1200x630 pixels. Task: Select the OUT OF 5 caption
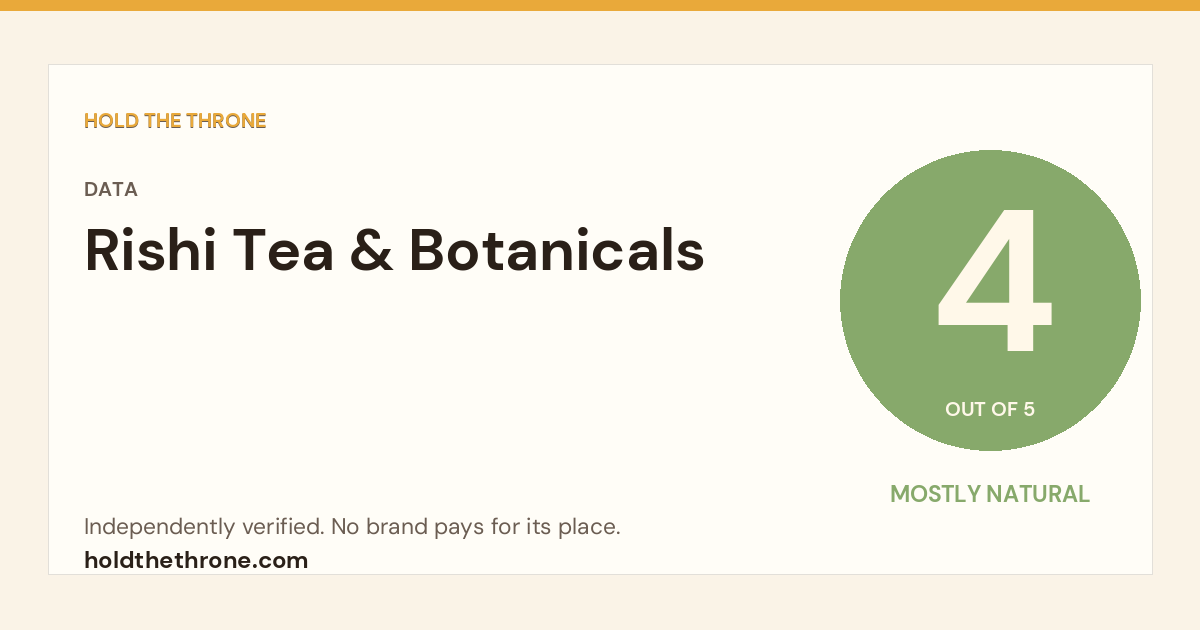pyautogui.click(x=990, y=409)
